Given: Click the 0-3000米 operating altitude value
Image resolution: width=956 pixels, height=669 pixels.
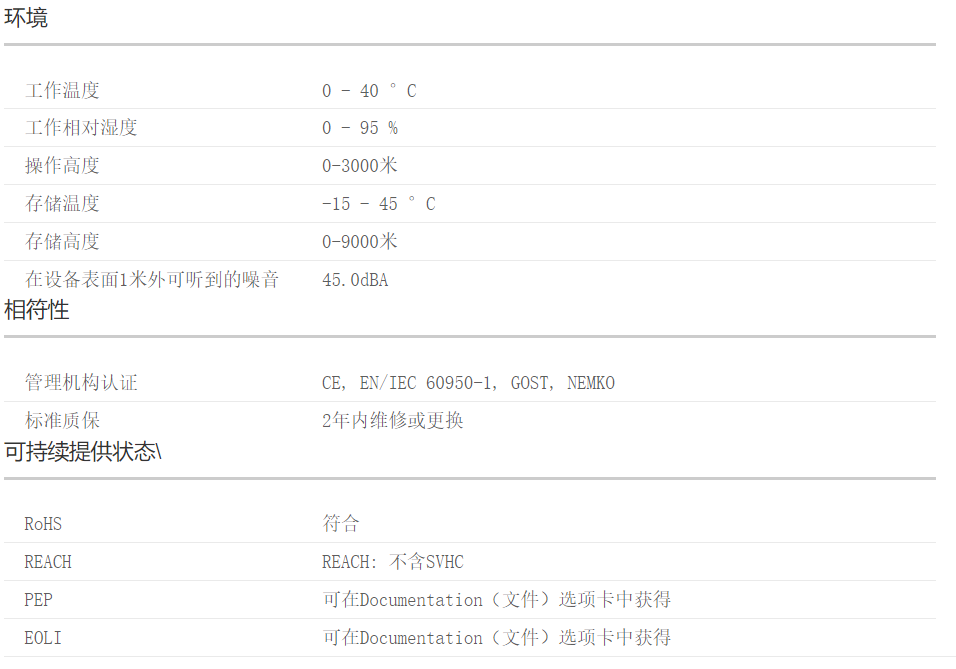Looking at the screenshot, I should pos(360,165).
